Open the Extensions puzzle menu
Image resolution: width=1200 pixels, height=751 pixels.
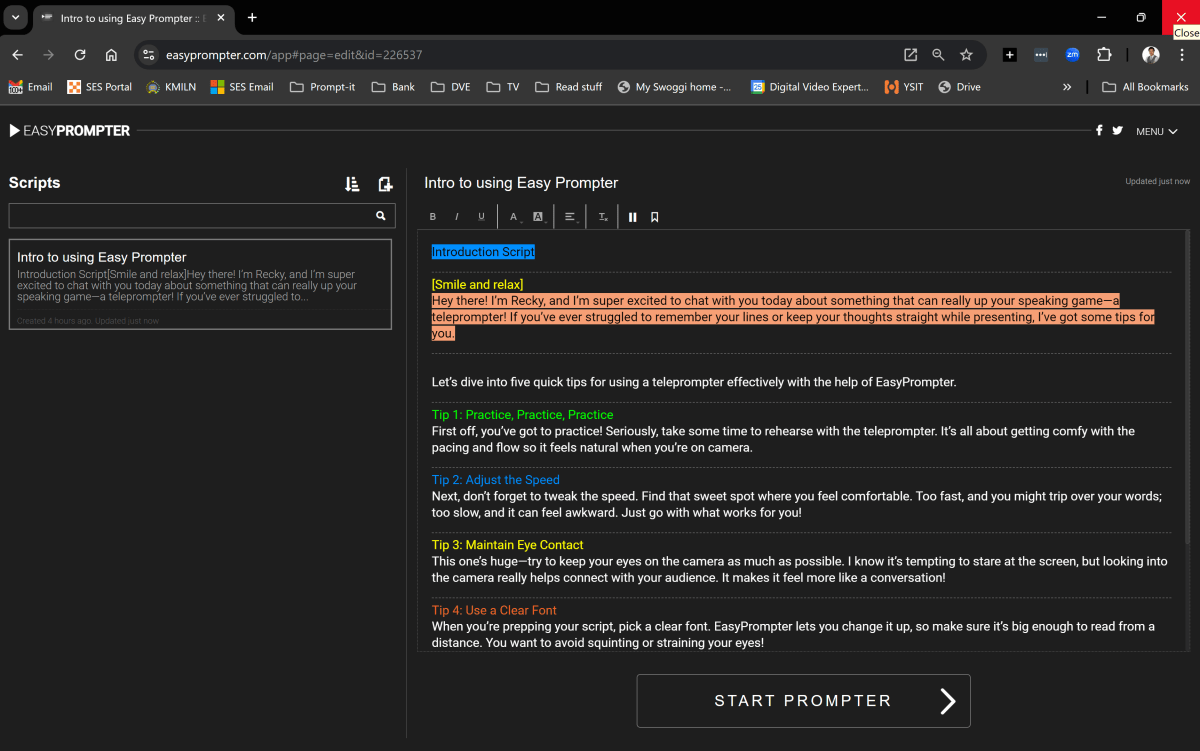pyautogui.click(x=1104, y=55)
